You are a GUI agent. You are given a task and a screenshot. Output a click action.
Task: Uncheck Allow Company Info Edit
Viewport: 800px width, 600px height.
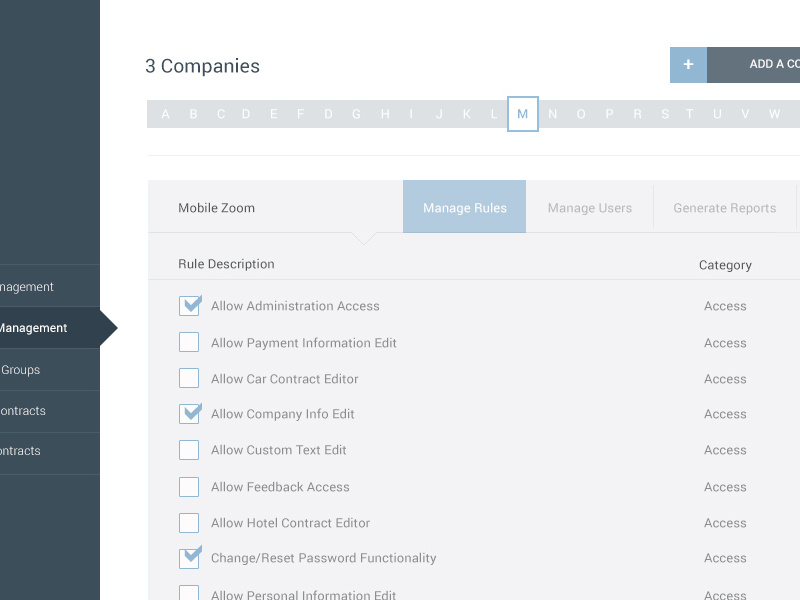click(x=189, y=413)
